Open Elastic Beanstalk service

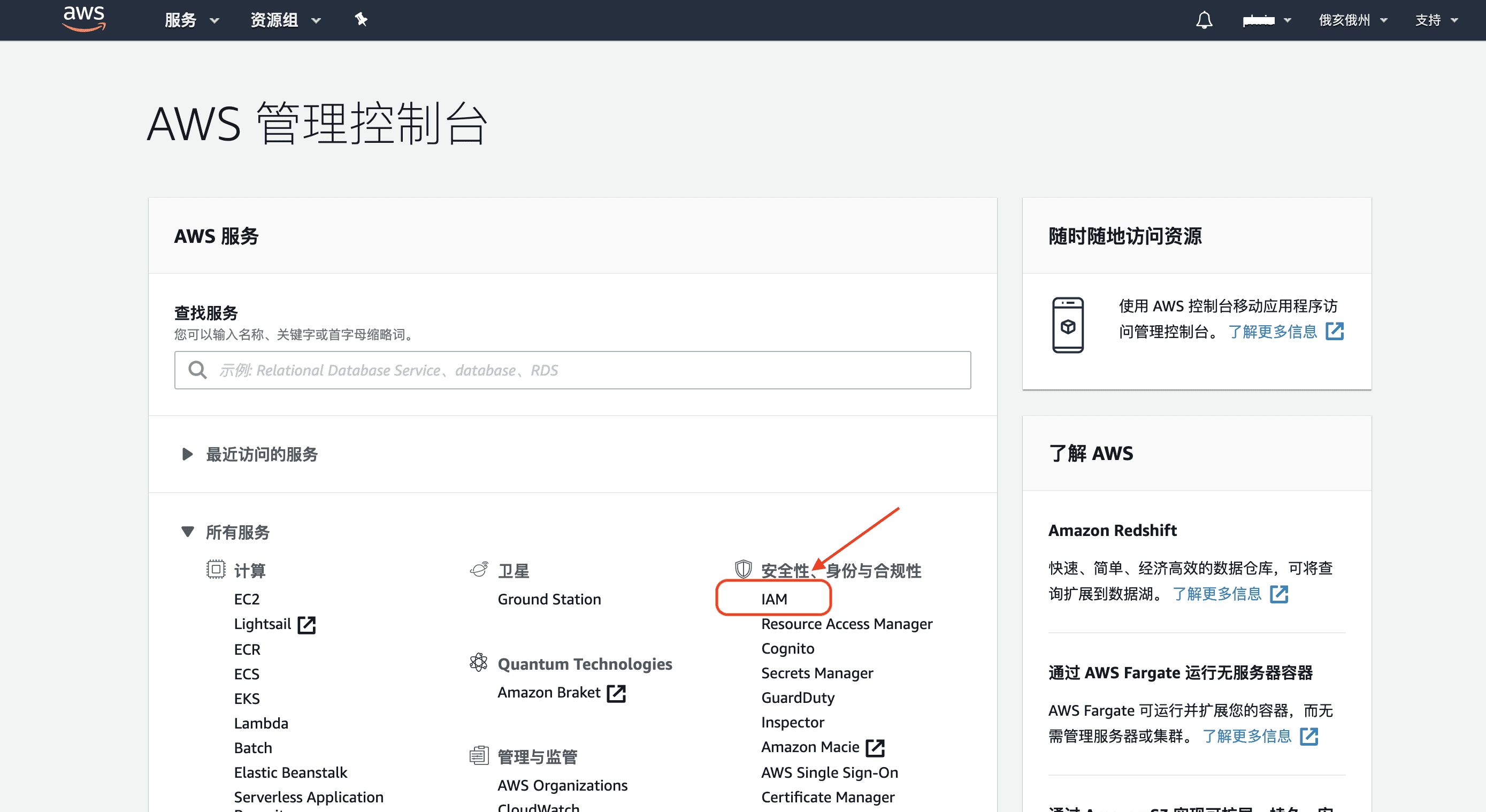coord(291,773)
